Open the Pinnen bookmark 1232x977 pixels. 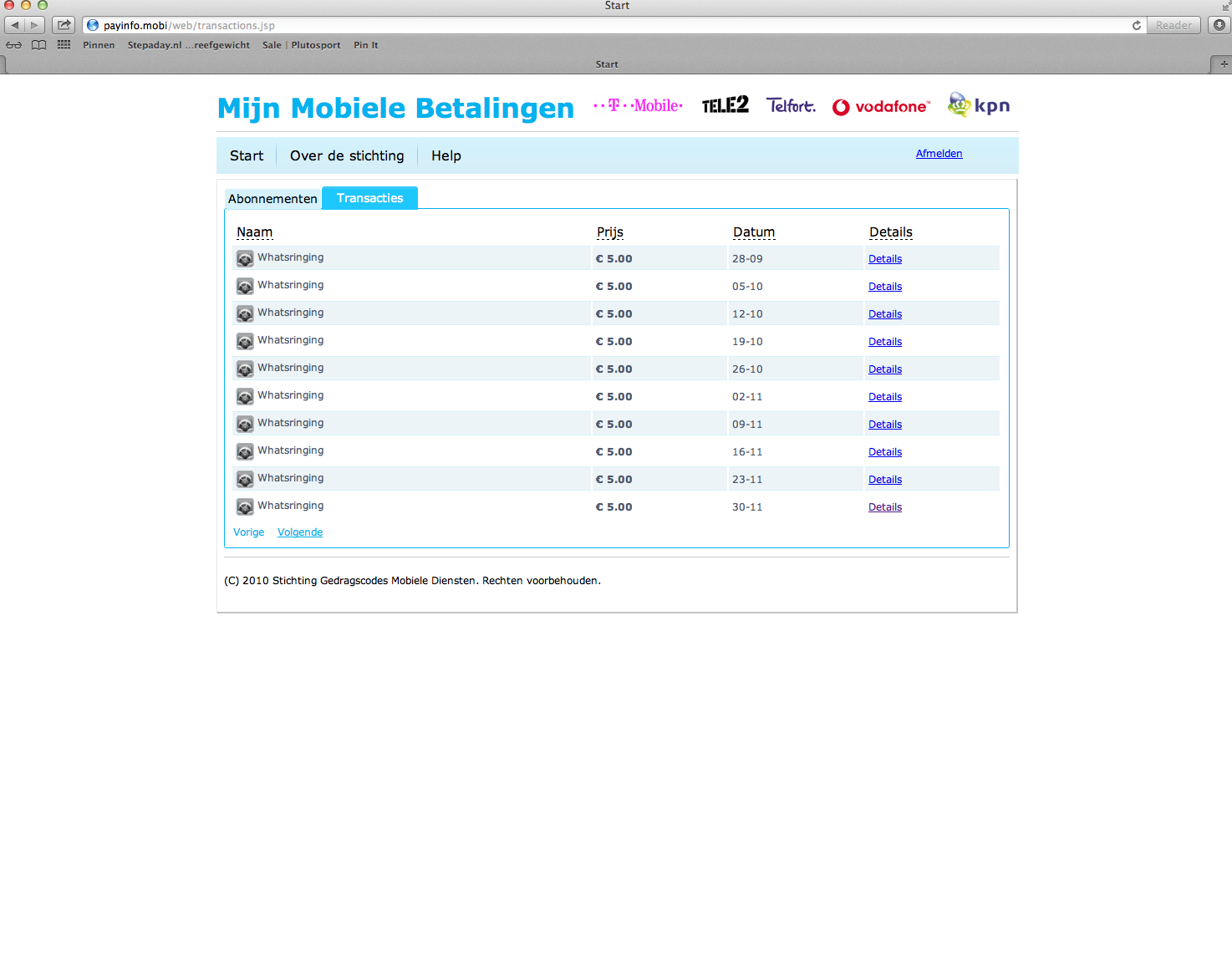point(99,45)
